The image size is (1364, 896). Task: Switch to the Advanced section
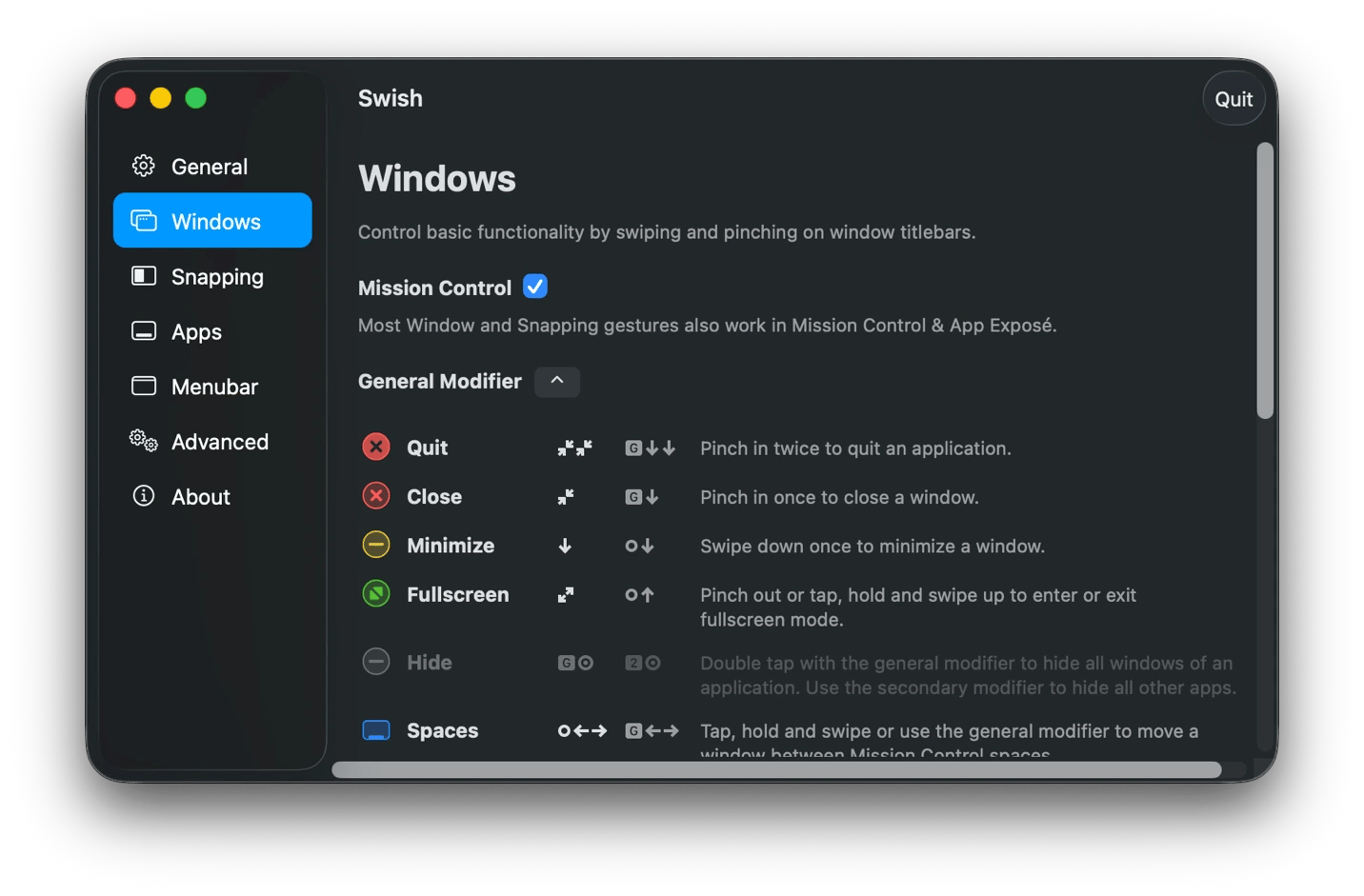[x=211, y=442]
